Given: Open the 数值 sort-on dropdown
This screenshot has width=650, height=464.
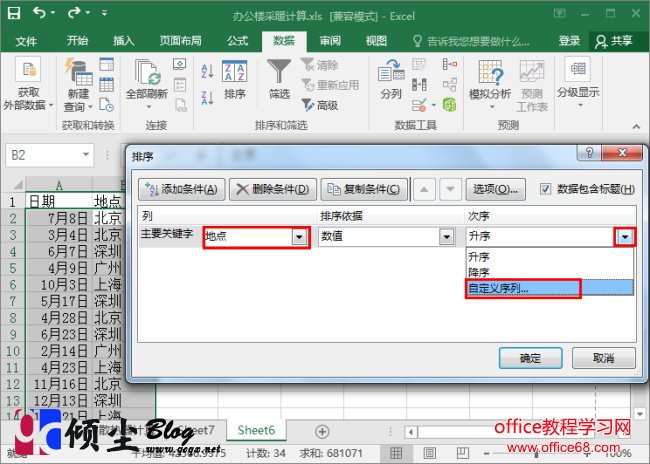Looking at the screenshot, I should pos(446,237).
